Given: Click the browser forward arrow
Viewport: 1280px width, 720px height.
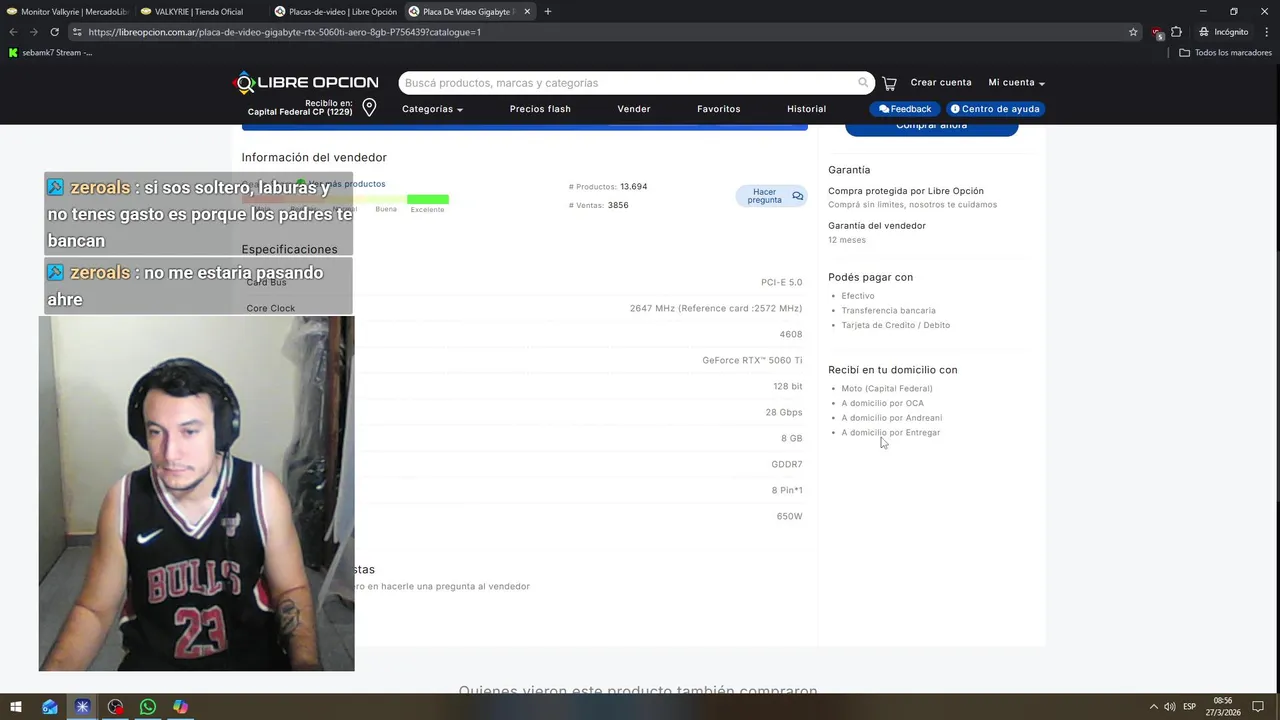Looking at the screenshot, I should tap(33, 32).
